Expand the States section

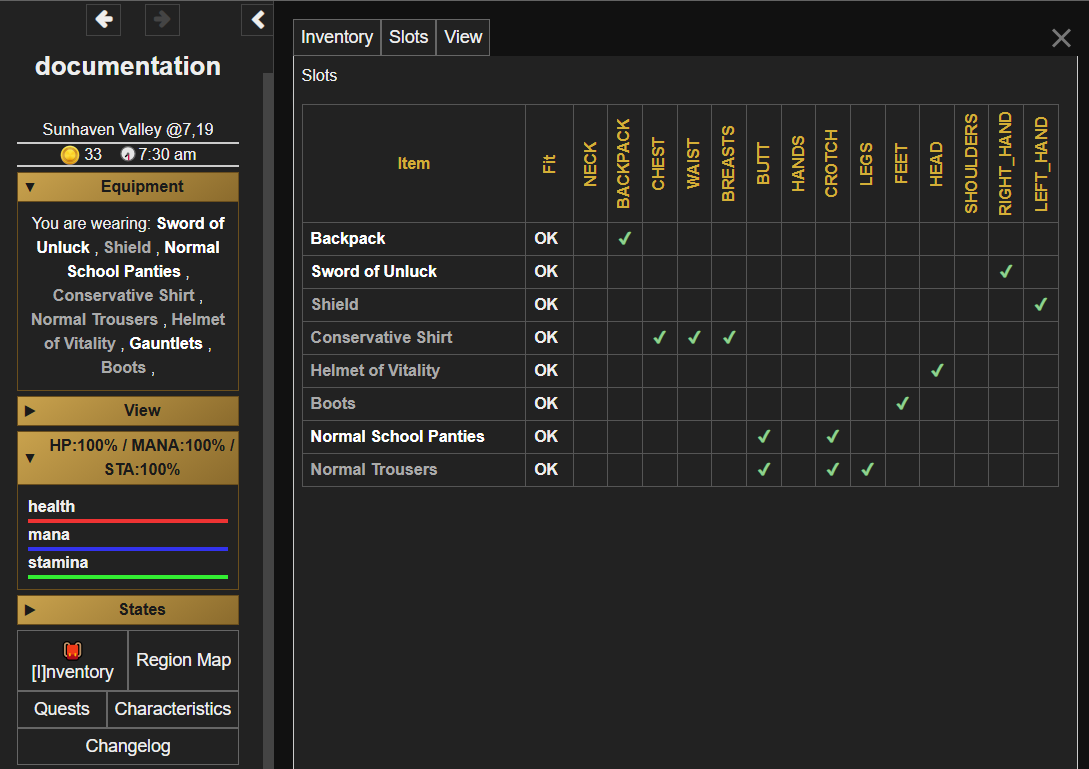pyautogui.click(x=128, y=610)
